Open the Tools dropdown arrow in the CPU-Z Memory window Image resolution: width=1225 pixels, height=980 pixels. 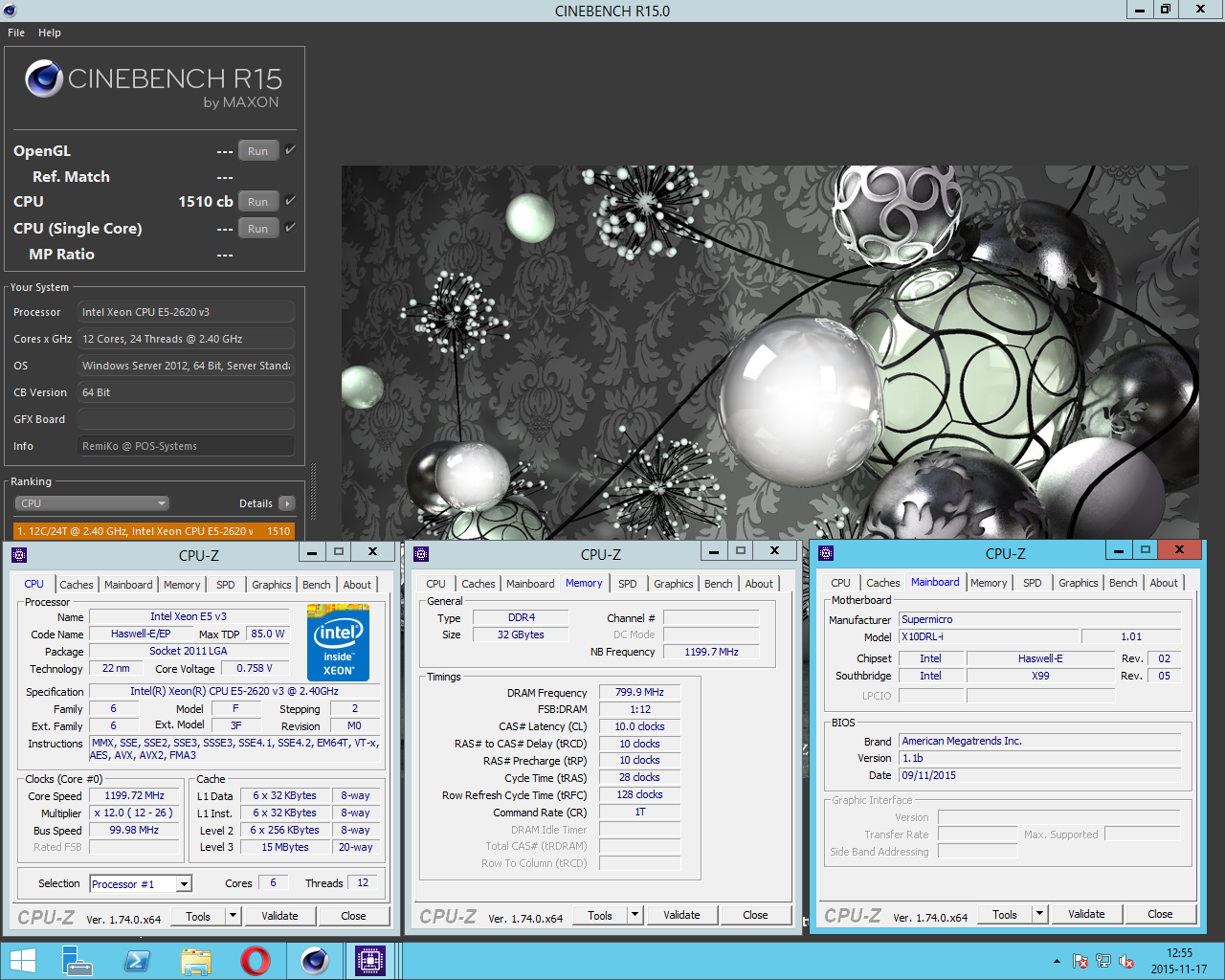635,915
